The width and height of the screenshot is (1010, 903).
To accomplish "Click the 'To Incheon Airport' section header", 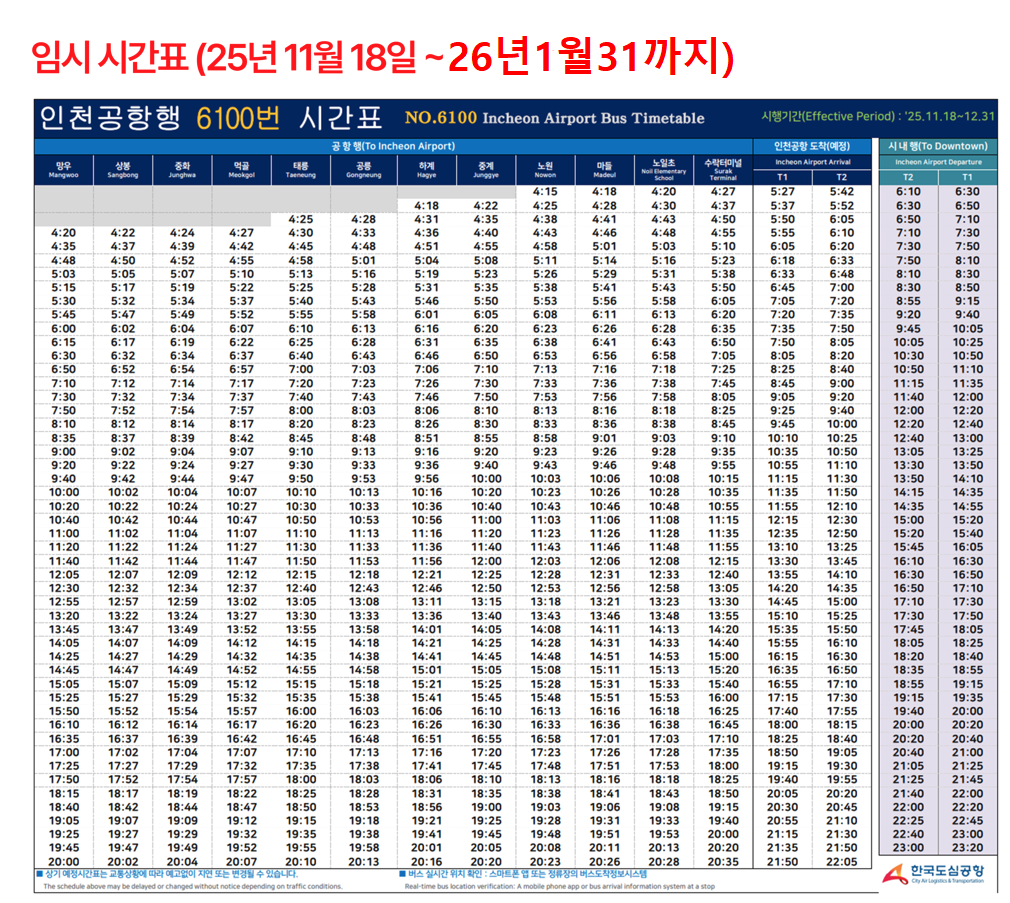I will 393,146.
